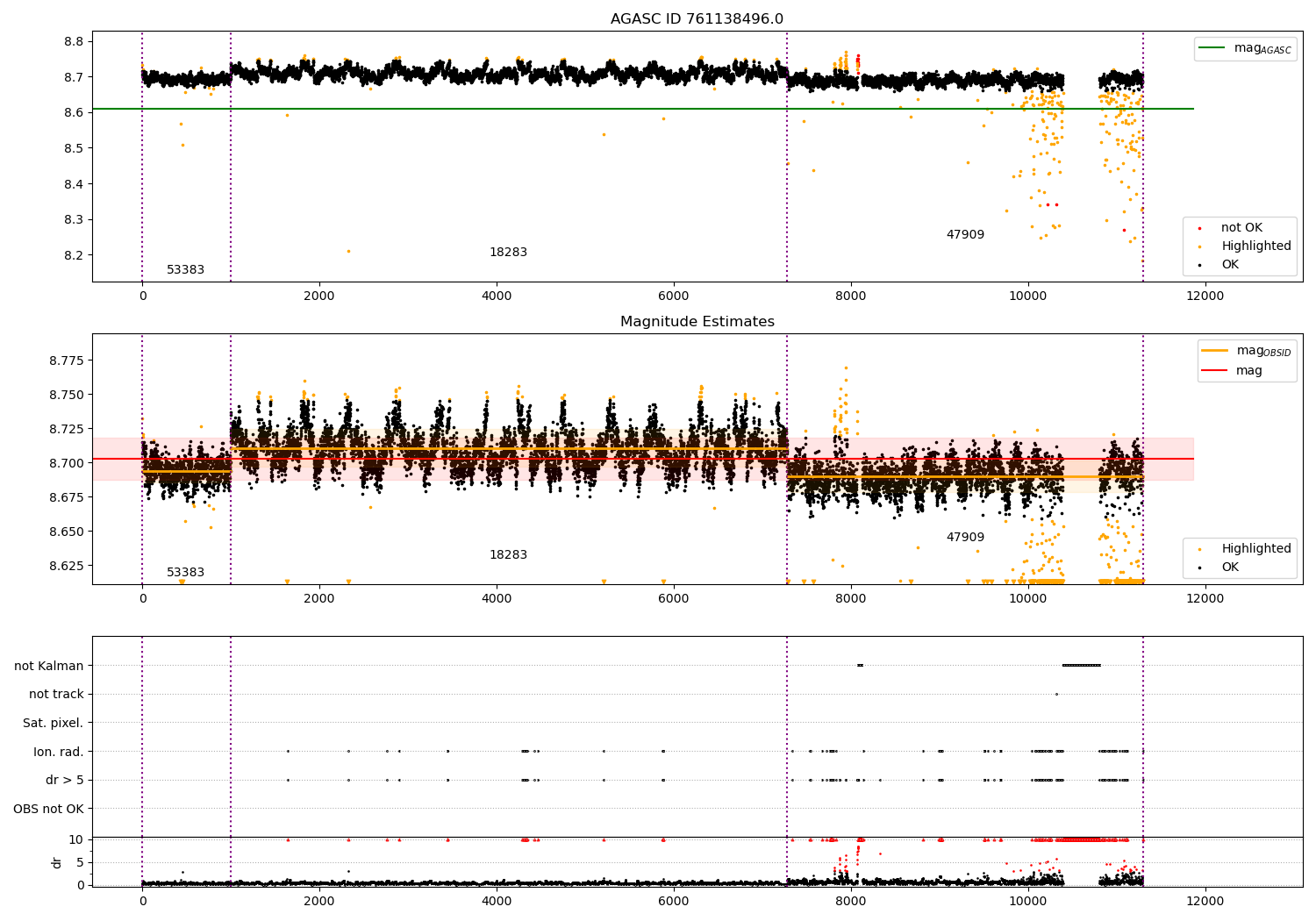Click the "18283" annotation in the top plot
This screenshot has height=921, width=1316.
508,253
